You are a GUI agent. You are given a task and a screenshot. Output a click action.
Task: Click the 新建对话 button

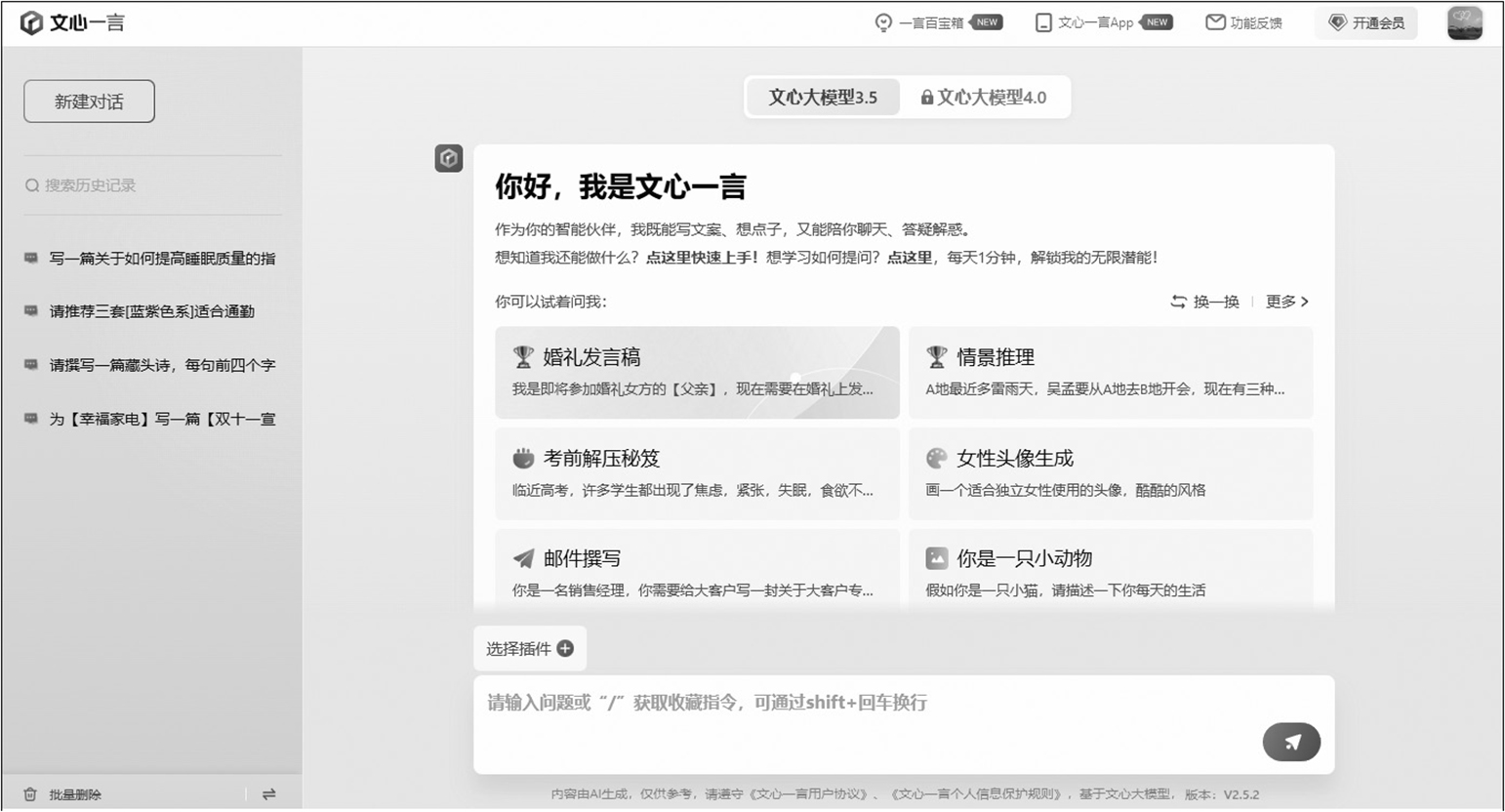pos(89,101)
